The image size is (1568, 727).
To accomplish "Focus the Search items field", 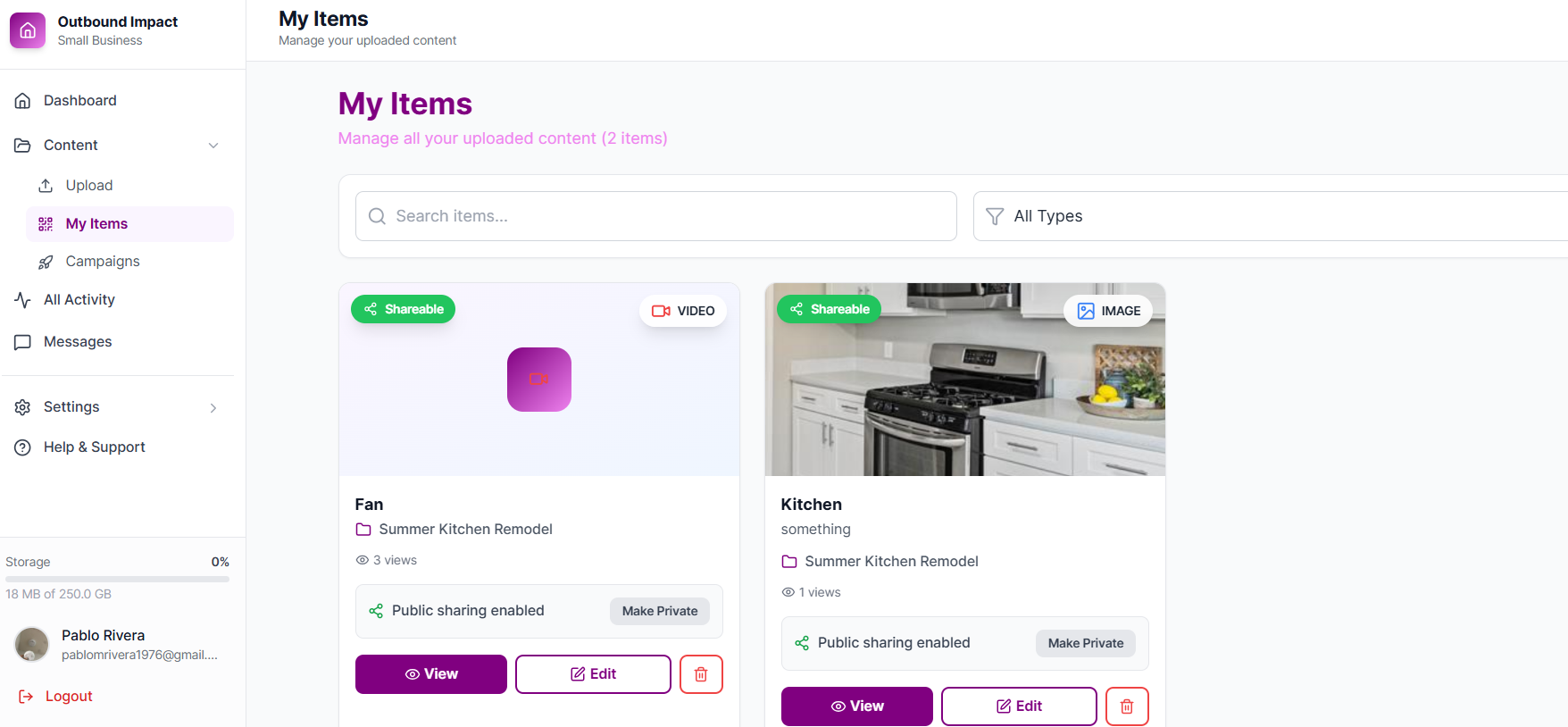I will click(x=656, y=216).
